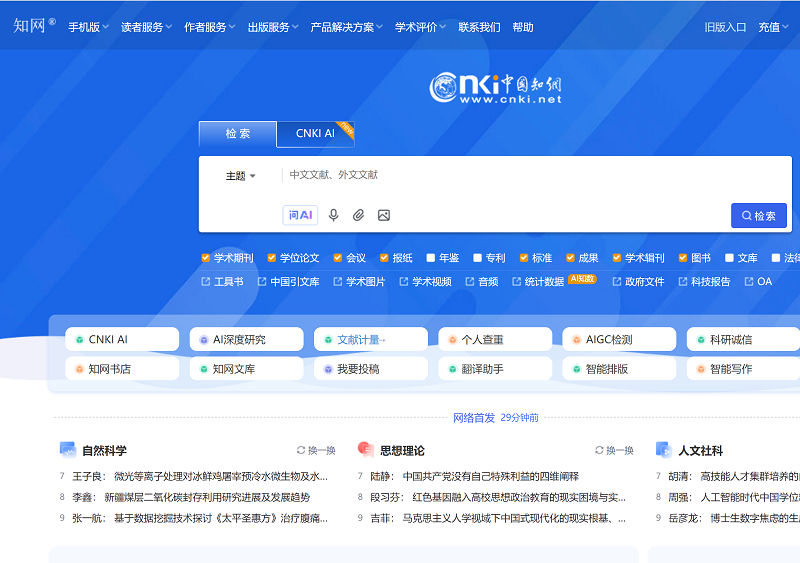This screenshot has height=563, width=800.
Task: Open 帮助 in top menu
Action: 523,27
